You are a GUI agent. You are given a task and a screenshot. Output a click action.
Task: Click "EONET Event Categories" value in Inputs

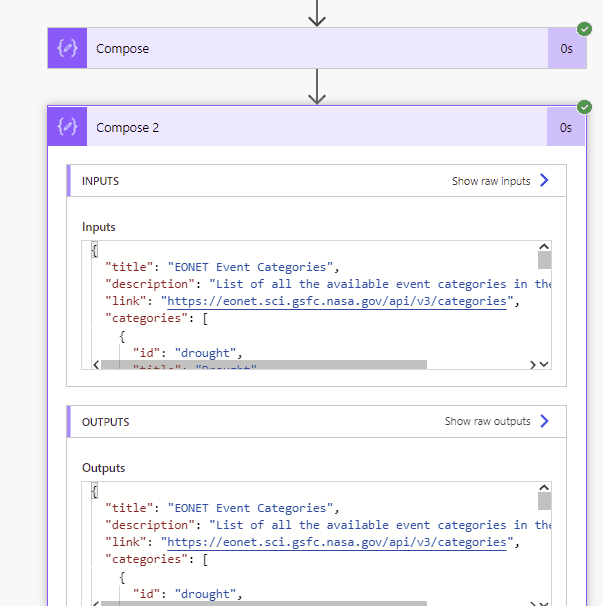click(x=250, y=267)
